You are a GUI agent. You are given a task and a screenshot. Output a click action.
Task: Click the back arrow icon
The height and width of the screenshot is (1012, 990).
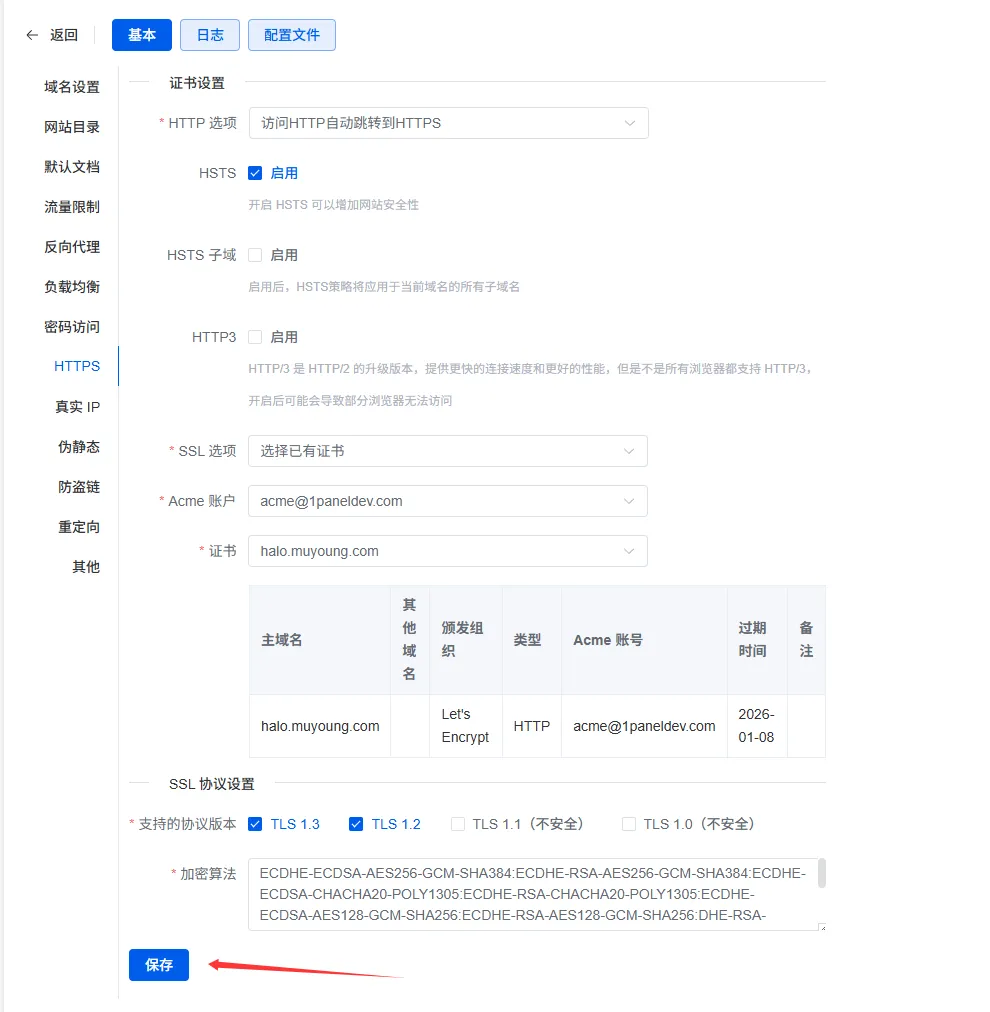32,35
